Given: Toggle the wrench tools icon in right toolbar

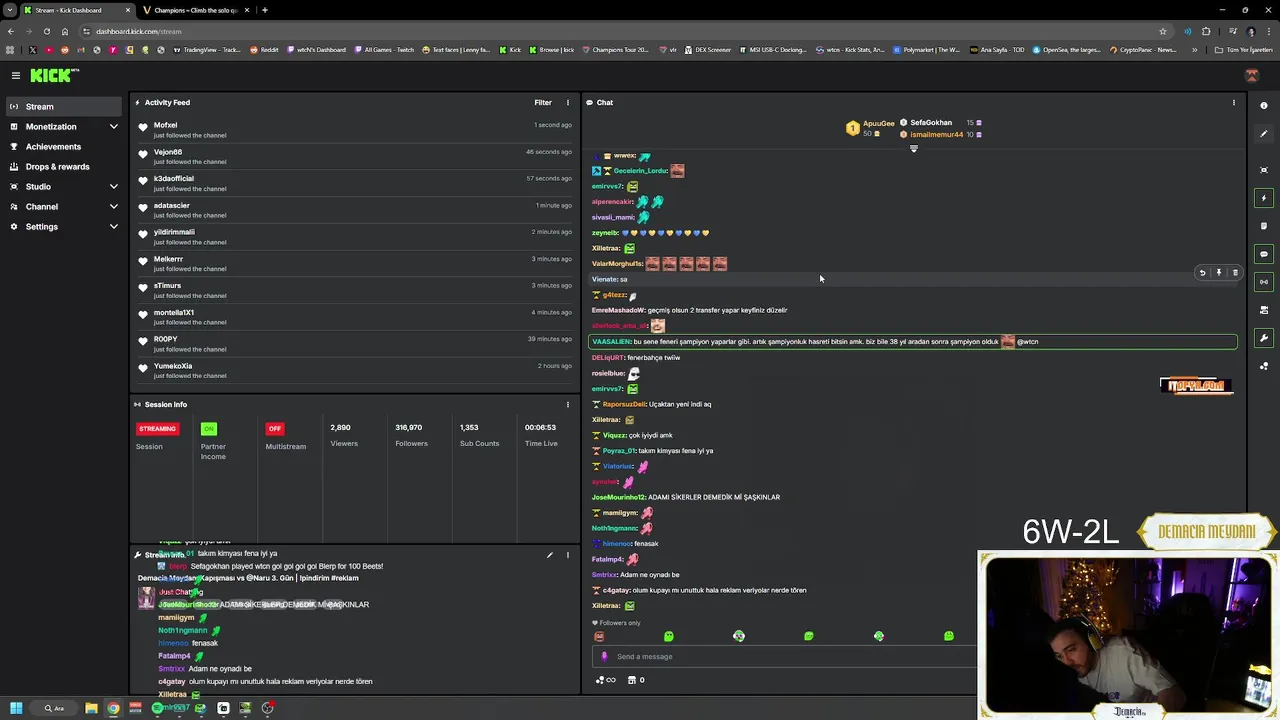Looking at the screenshot, I should (1264, 338).
